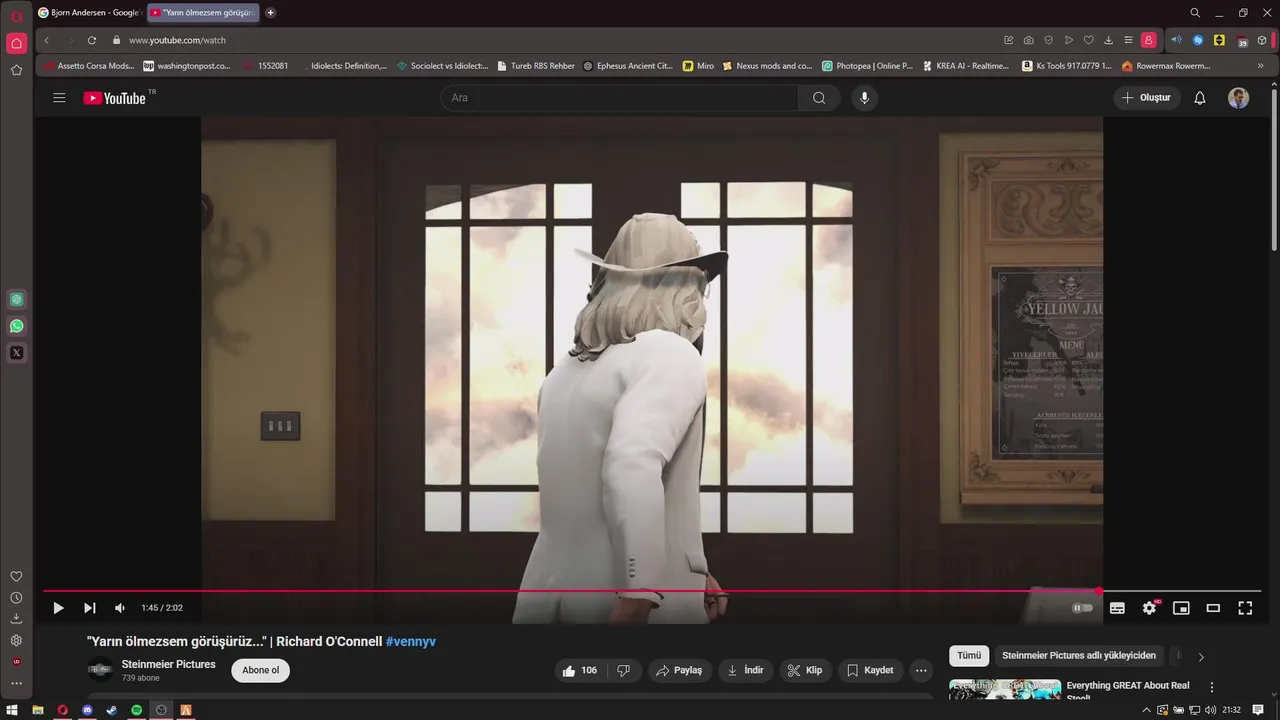Open sidebar history clock icon

tap(16, 597)
